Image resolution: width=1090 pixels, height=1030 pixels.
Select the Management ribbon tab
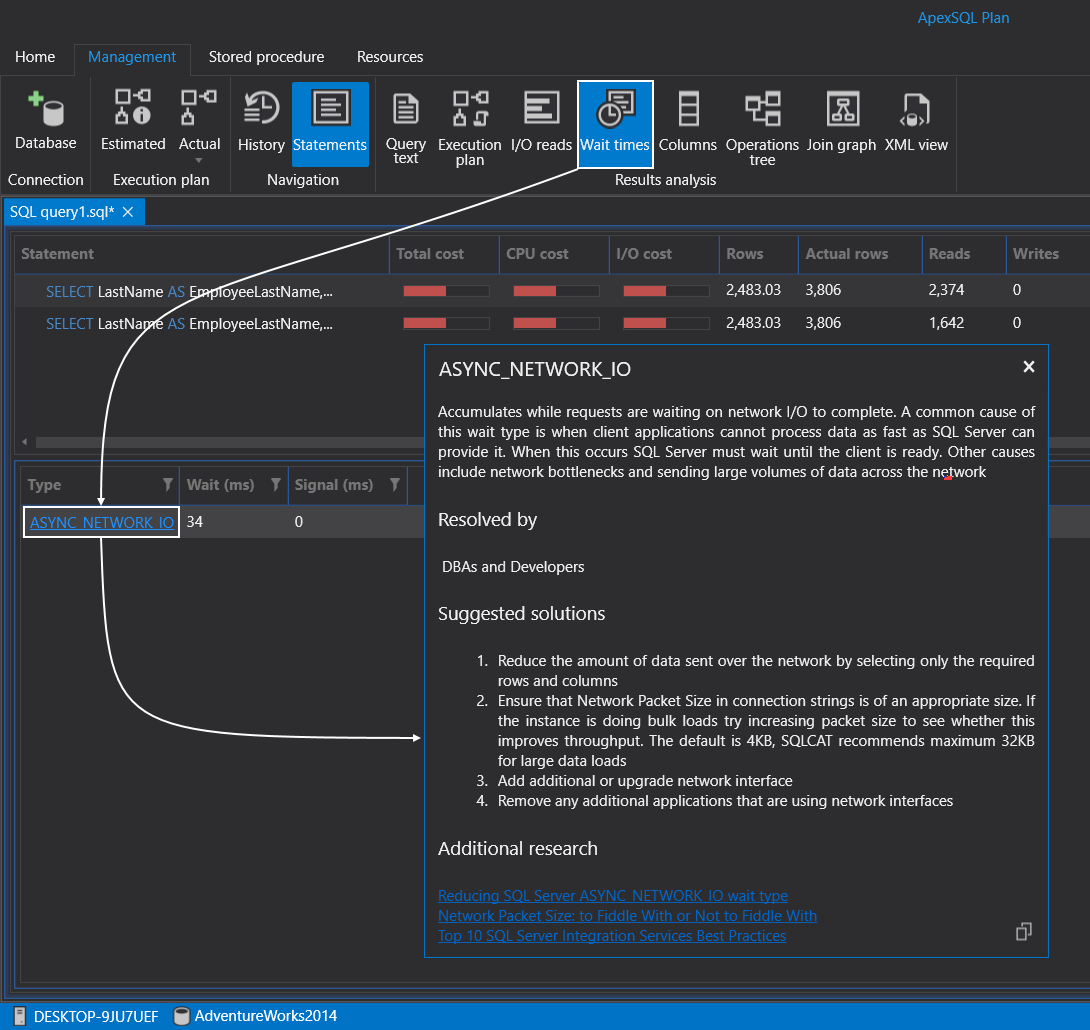point(132,57)
